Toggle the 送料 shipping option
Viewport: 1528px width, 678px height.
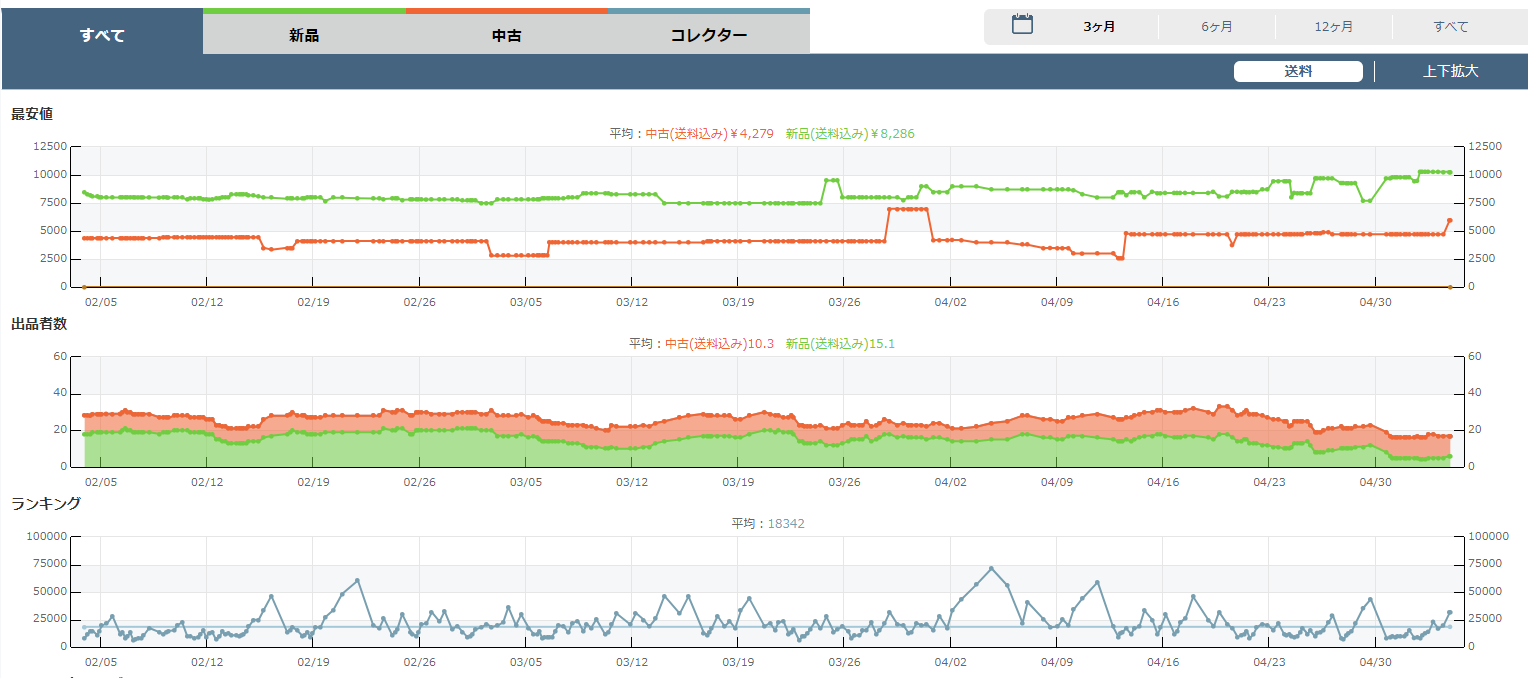(1298, 71)
